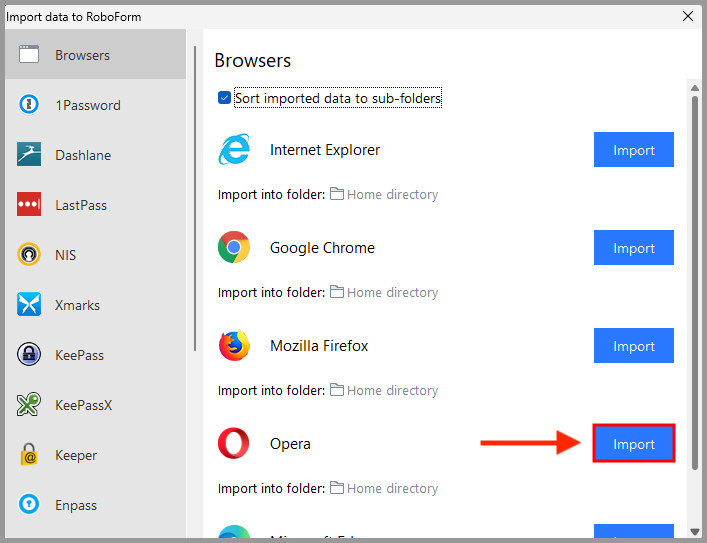Click the browser list scroll up arrow
707x543 pixels.
tap(694, 88)
